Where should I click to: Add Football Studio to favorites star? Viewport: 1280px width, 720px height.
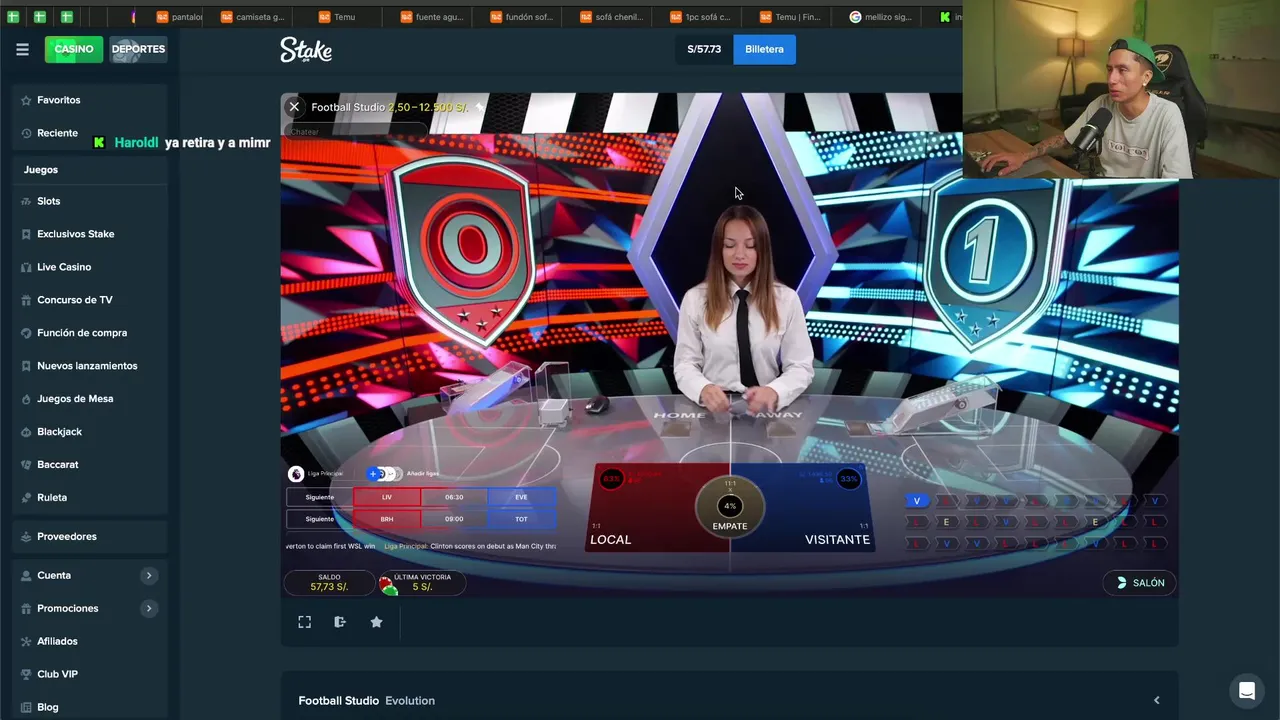pos(376,622)
